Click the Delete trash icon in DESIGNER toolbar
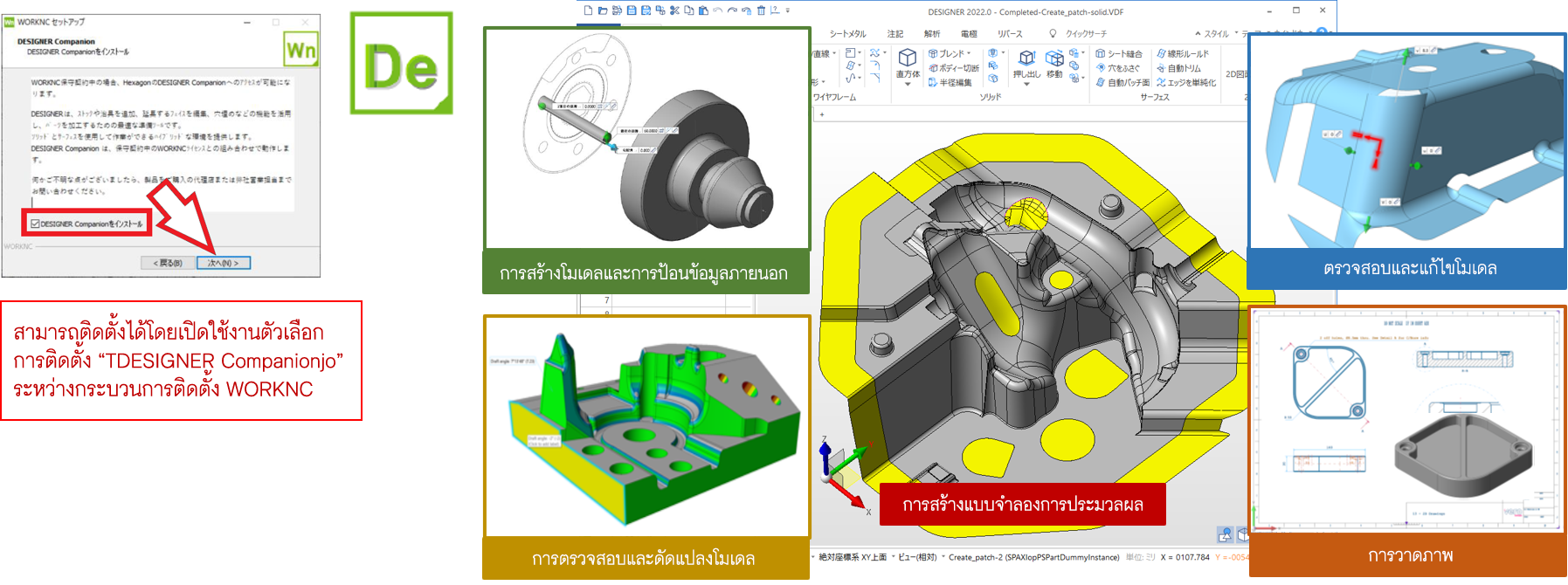 [761, 10]
